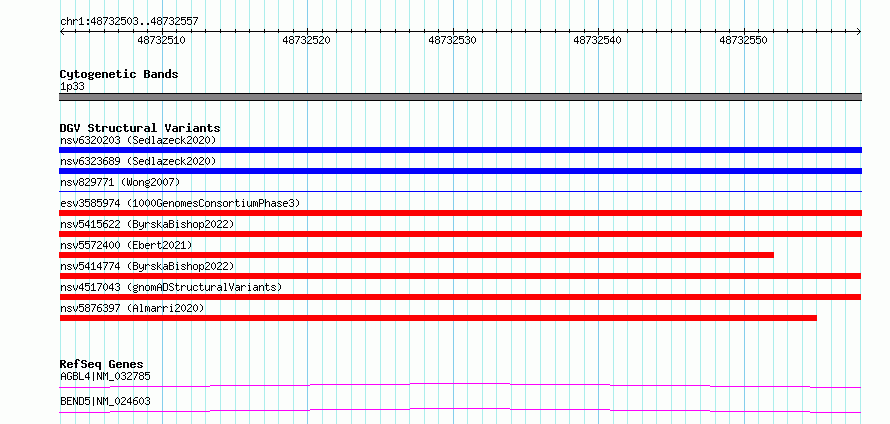
Task: Click the red bar for nsv5572400
Action: 417,255
